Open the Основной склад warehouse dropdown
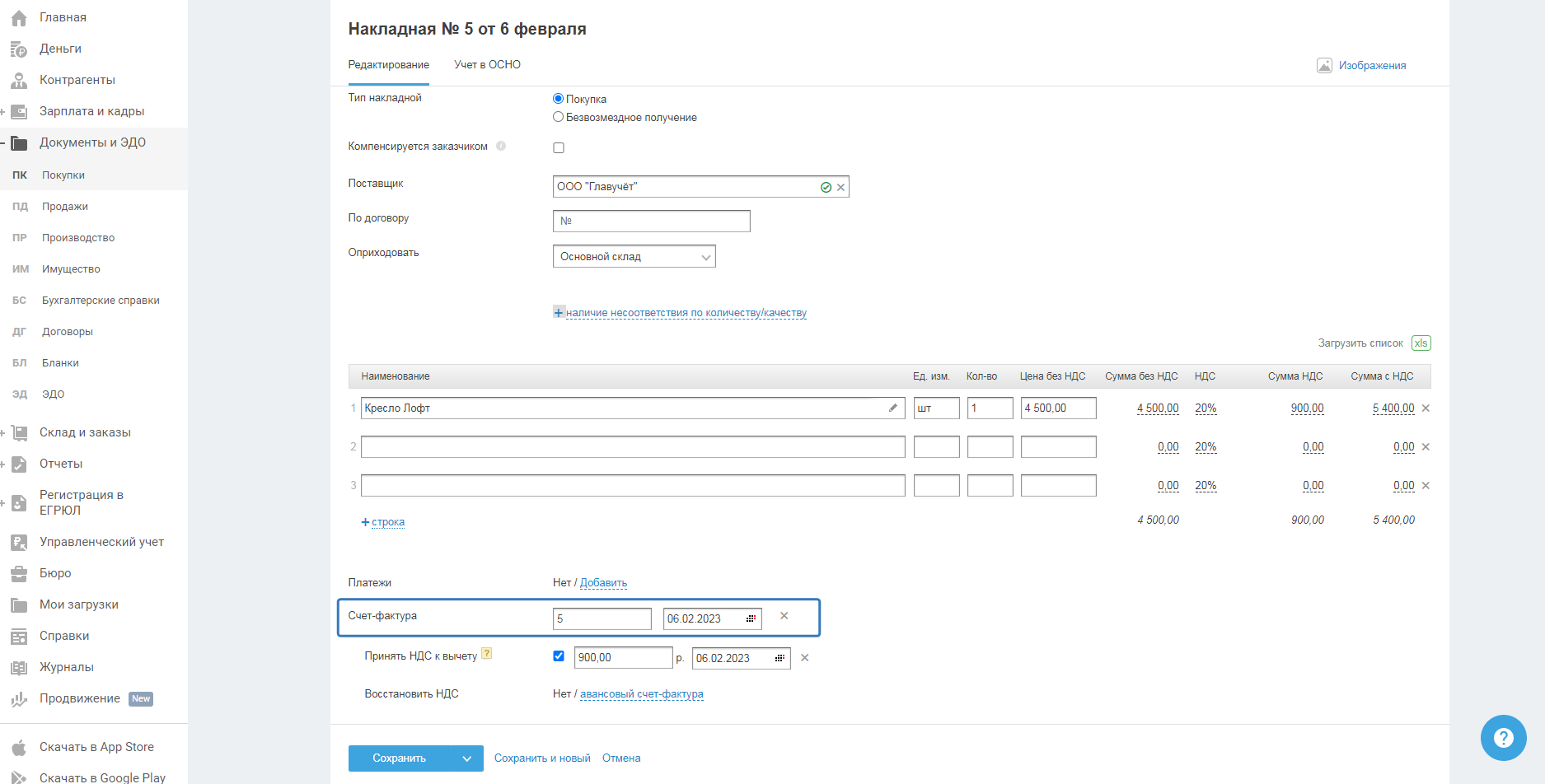This screenshot has height=784, width=1545. 634,257
